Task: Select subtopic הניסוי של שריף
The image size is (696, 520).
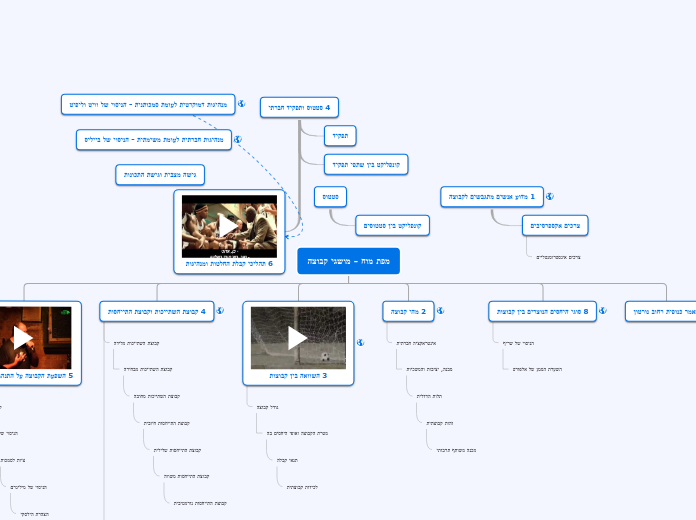Action: point(518,343)
